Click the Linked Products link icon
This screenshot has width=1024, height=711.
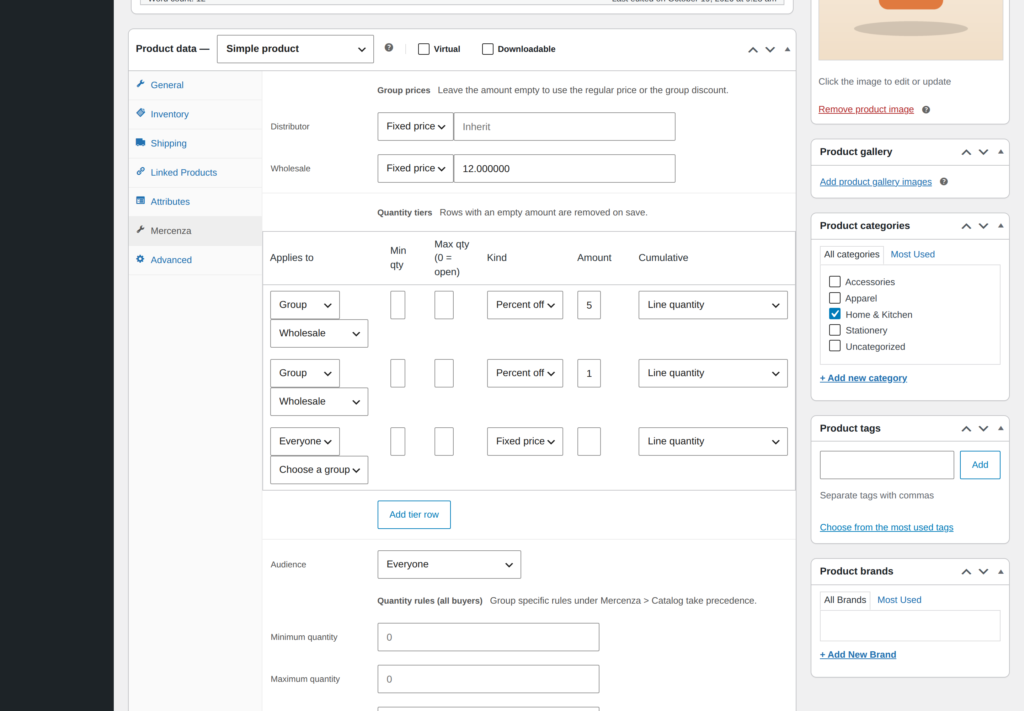pos(140,172)
